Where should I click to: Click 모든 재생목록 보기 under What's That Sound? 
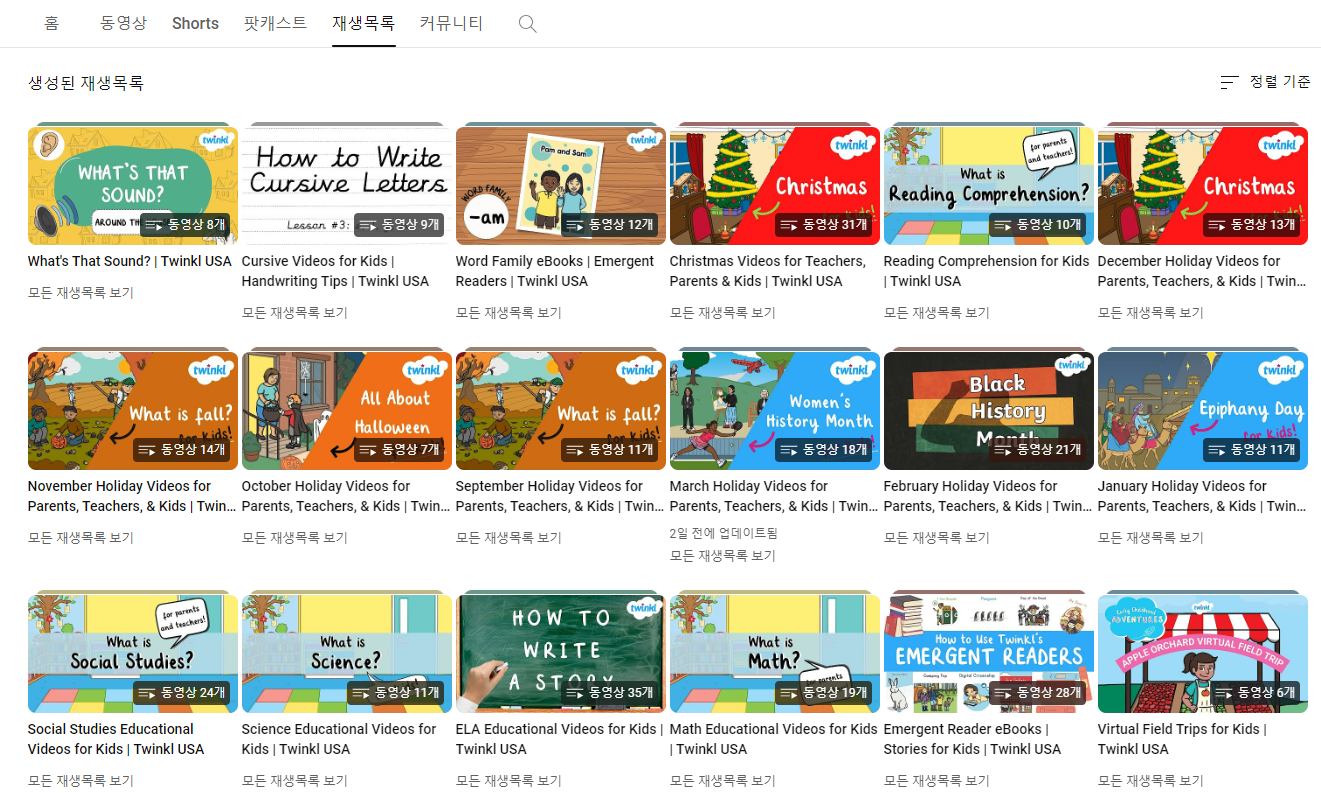coord(81,293)
